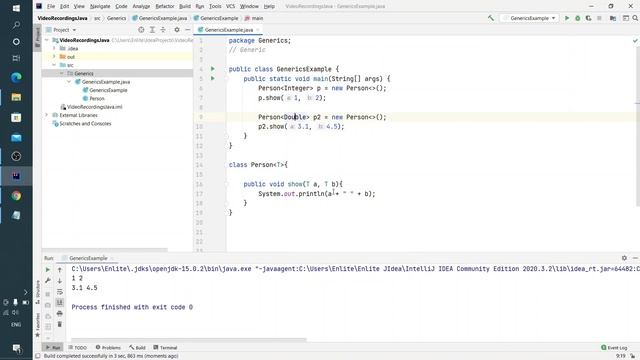This screenshot has width=640, height=360.
Task: Print the Run console output
Action: 60,313
